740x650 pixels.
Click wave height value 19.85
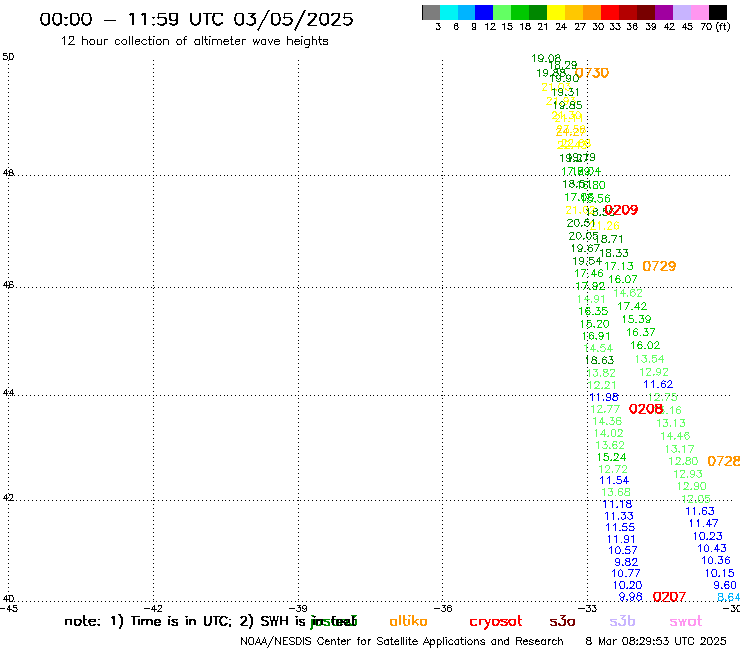(x=568, y=105)
